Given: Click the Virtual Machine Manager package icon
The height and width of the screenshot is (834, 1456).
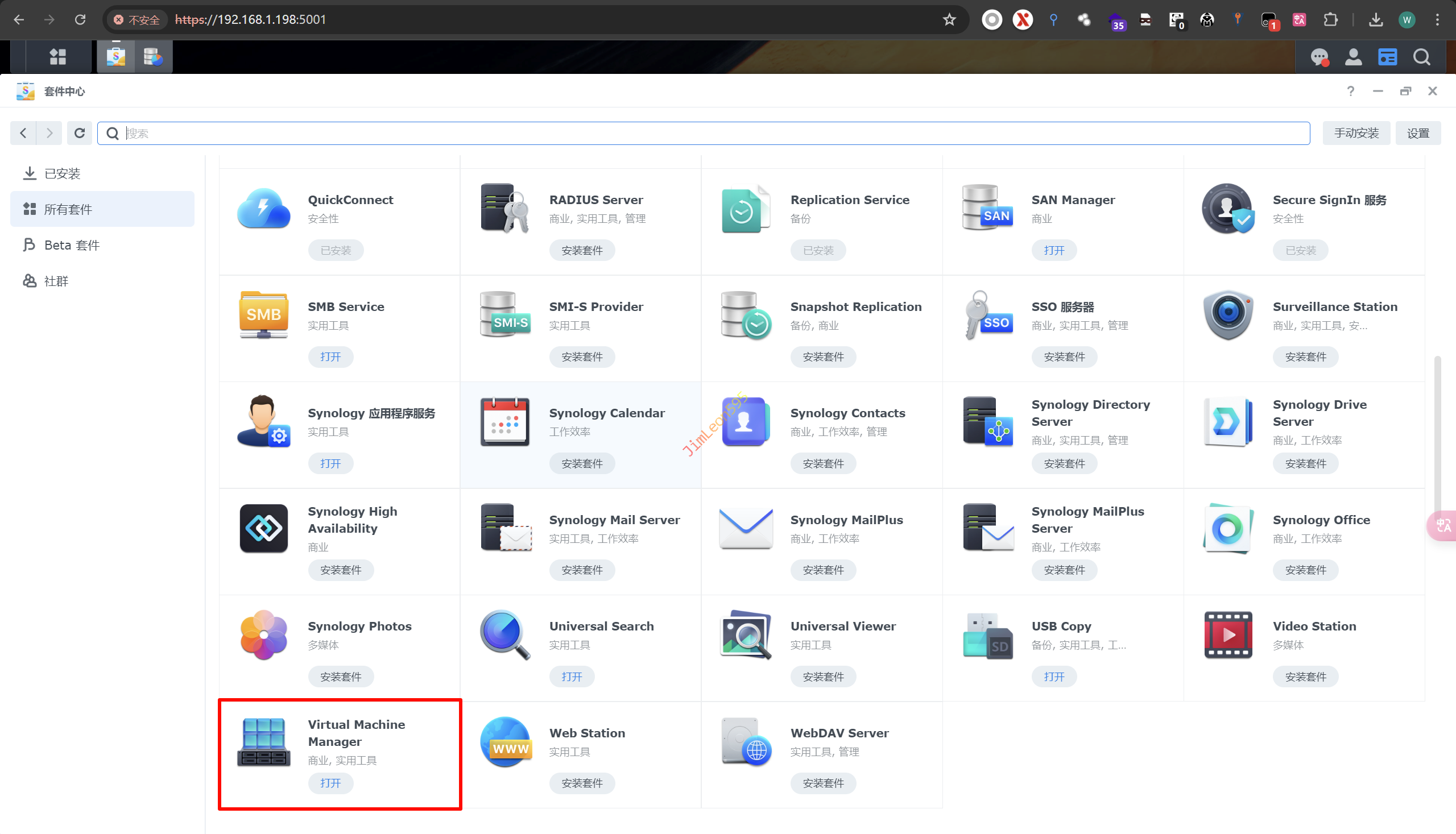Looking at the screenshot, I should [x=263, y=742].
